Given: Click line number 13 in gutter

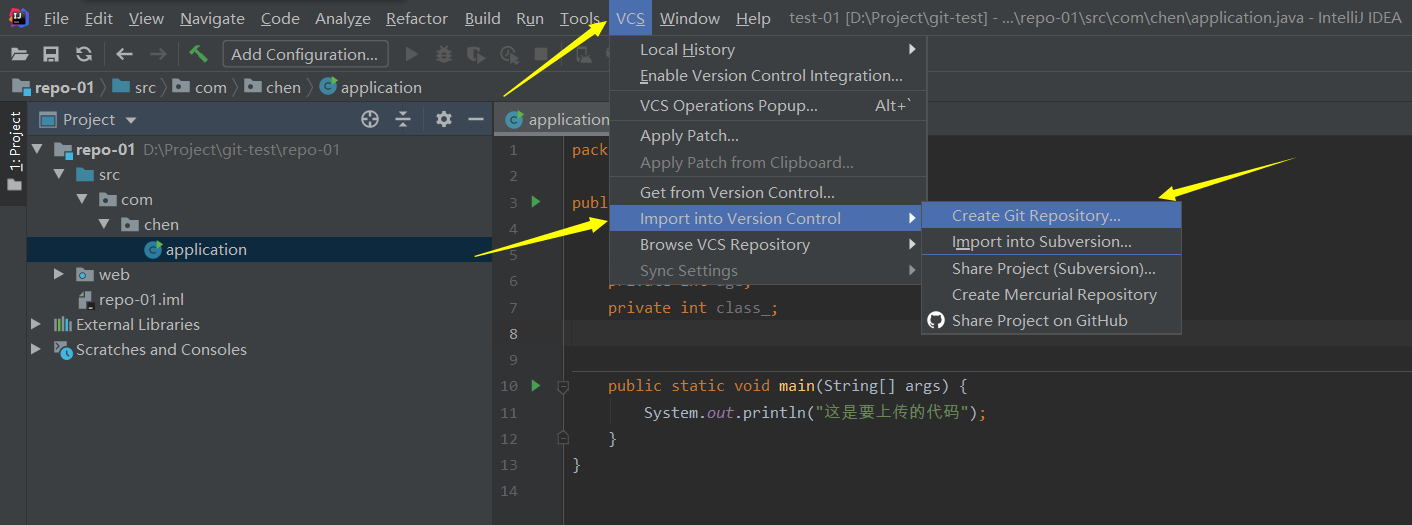Looking at the screenshot, I should [x=509, y=464].
